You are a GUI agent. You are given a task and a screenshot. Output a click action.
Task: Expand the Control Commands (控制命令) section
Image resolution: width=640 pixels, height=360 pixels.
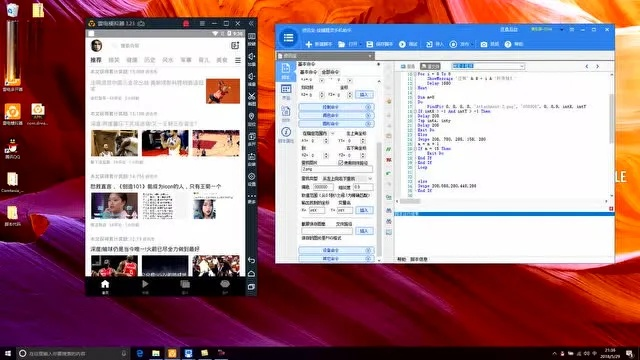(336, 107)
